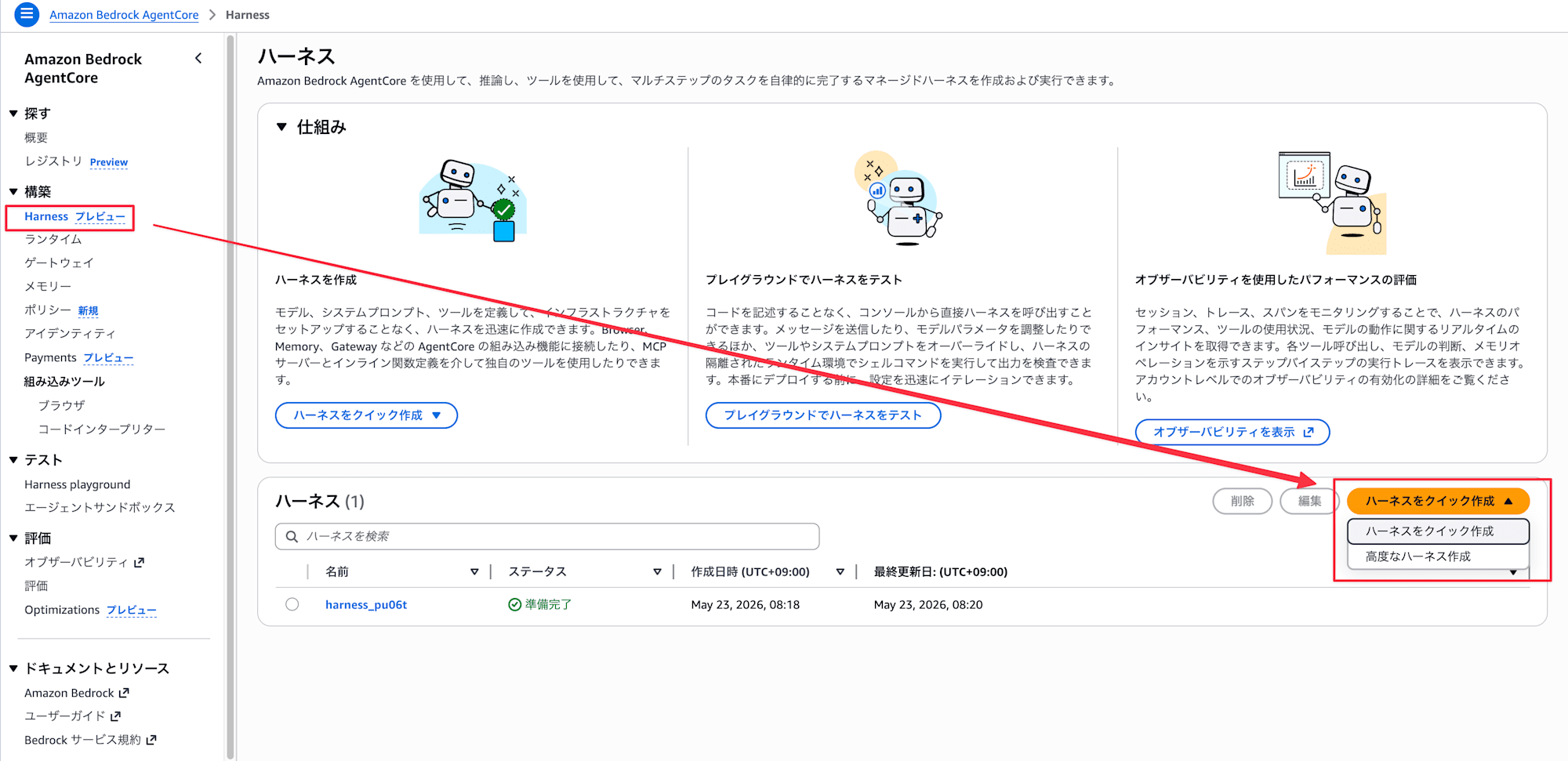Open コードインタープリター built-in tool

click(x=102, y=429)
